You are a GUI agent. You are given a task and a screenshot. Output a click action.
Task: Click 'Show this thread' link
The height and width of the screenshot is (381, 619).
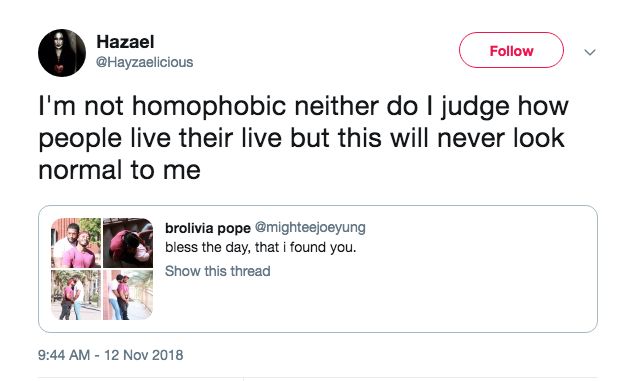coord(218,271)
